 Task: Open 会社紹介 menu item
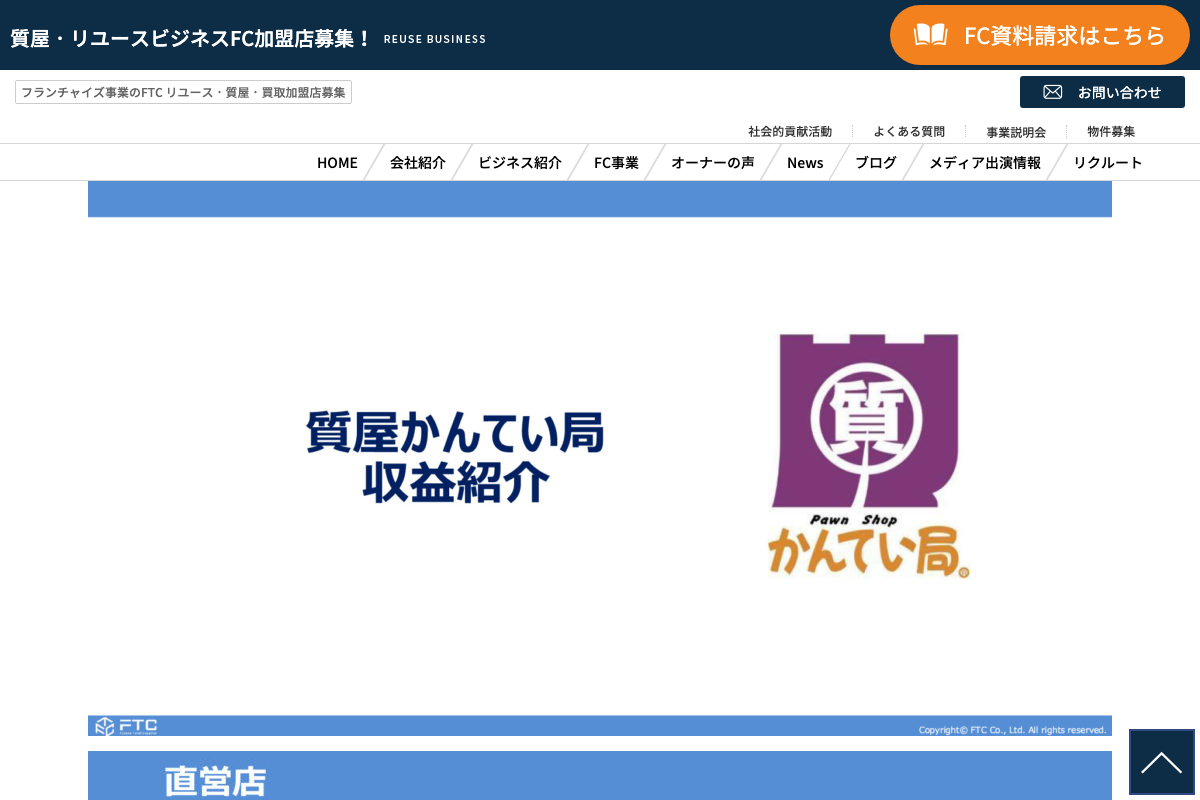[x=418, y=162]
